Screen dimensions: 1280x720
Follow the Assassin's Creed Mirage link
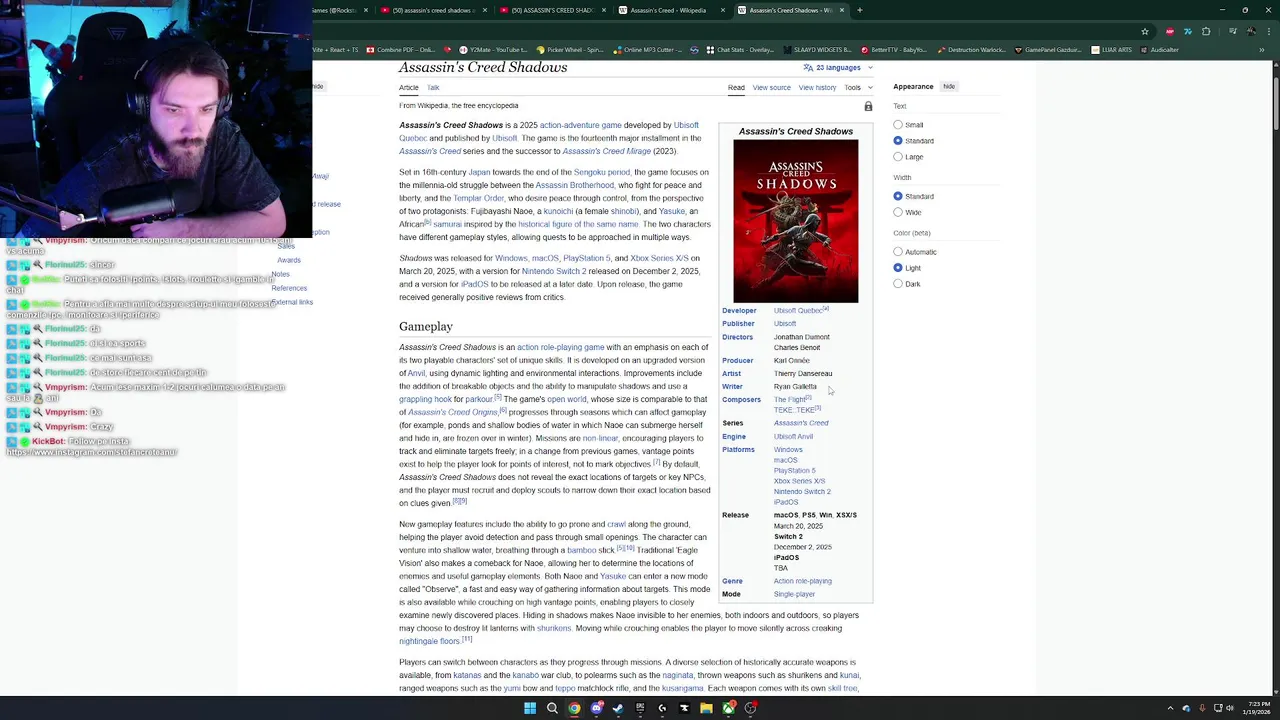606,151
